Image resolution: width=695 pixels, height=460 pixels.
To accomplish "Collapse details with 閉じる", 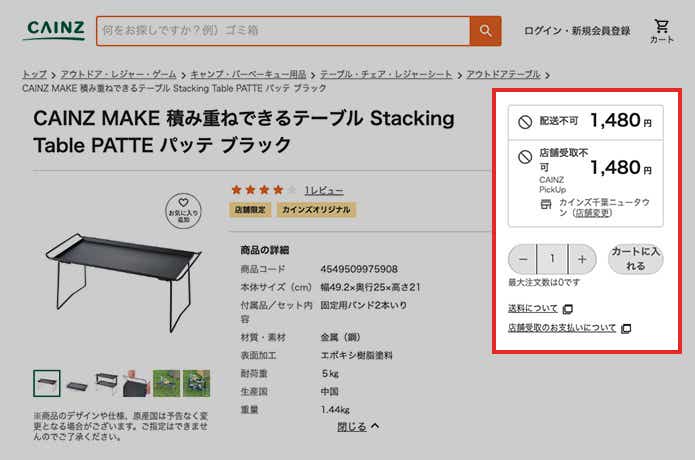I will [358, 426].
